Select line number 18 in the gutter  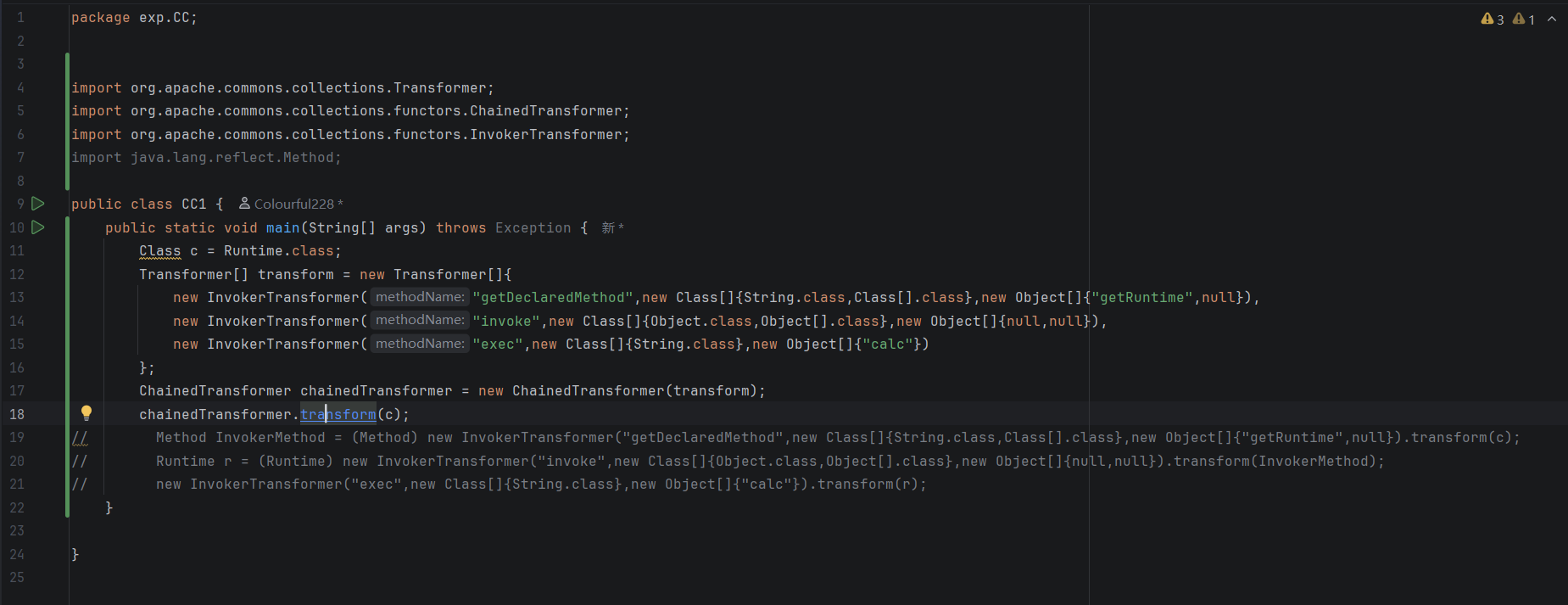click(x=17, y=414)
